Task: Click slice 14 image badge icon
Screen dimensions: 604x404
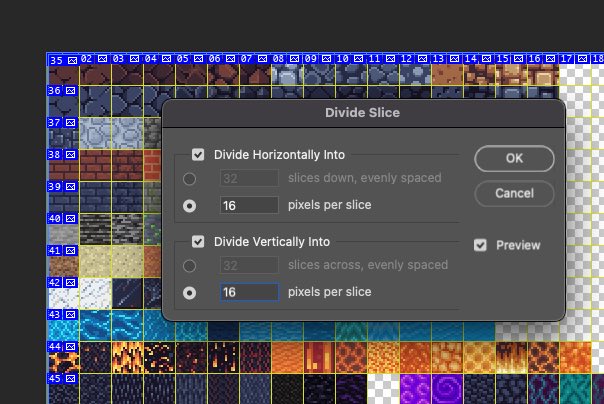Action: point(486,59)
